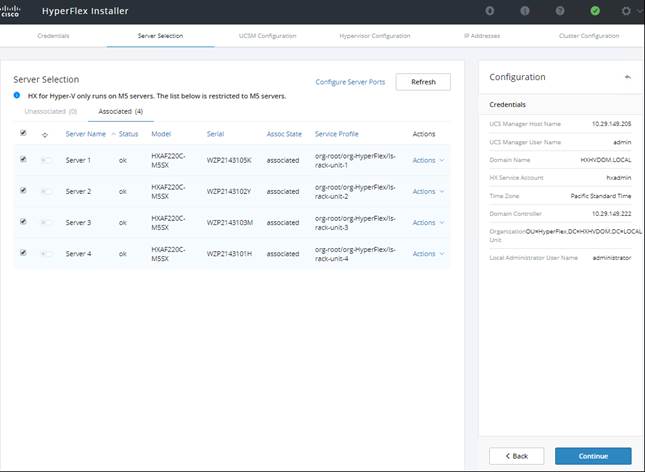Toggle the locator switch for Server 3
Viewport: 645px width, 472px height.
point(46,223)
